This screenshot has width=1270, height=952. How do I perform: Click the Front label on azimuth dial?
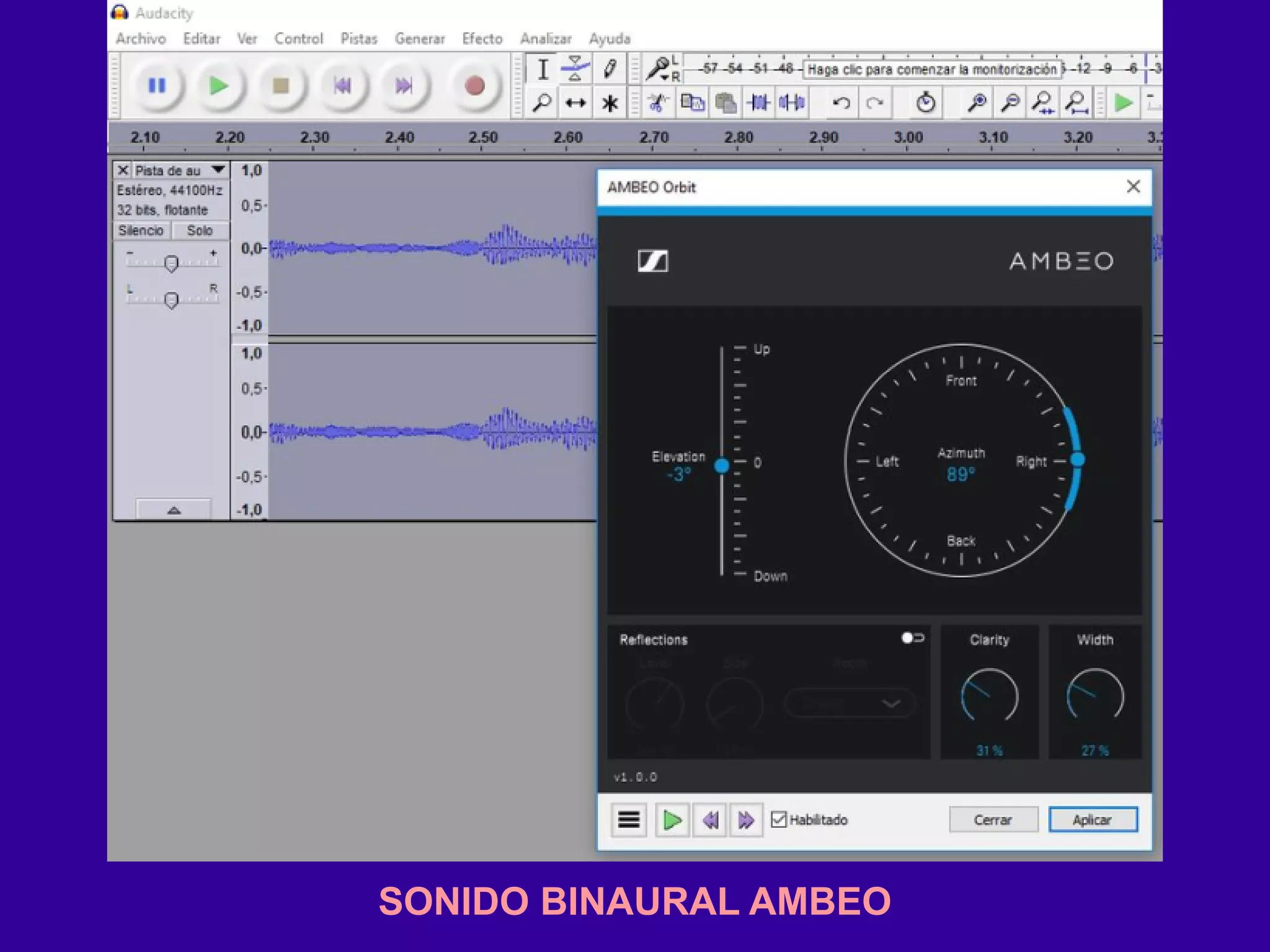[x=961, y=381]
